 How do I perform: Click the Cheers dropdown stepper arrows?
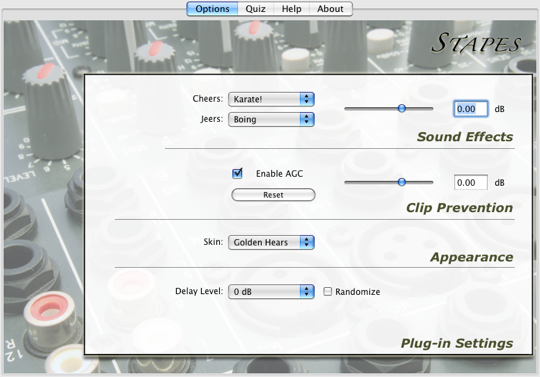click(307, 99)
